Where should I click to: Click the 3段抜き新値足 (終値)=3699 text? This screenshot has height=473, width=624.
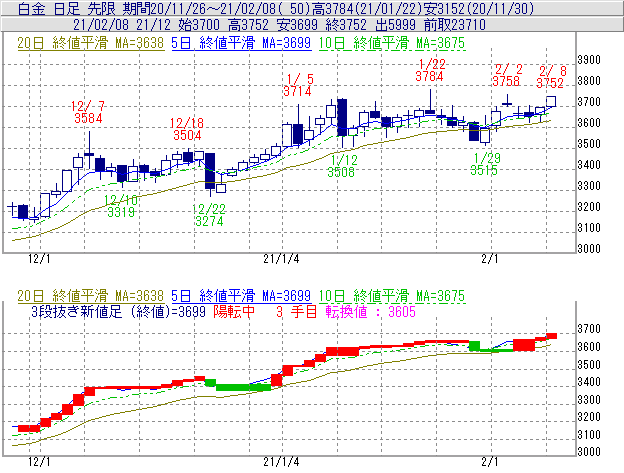click(118, 311)
